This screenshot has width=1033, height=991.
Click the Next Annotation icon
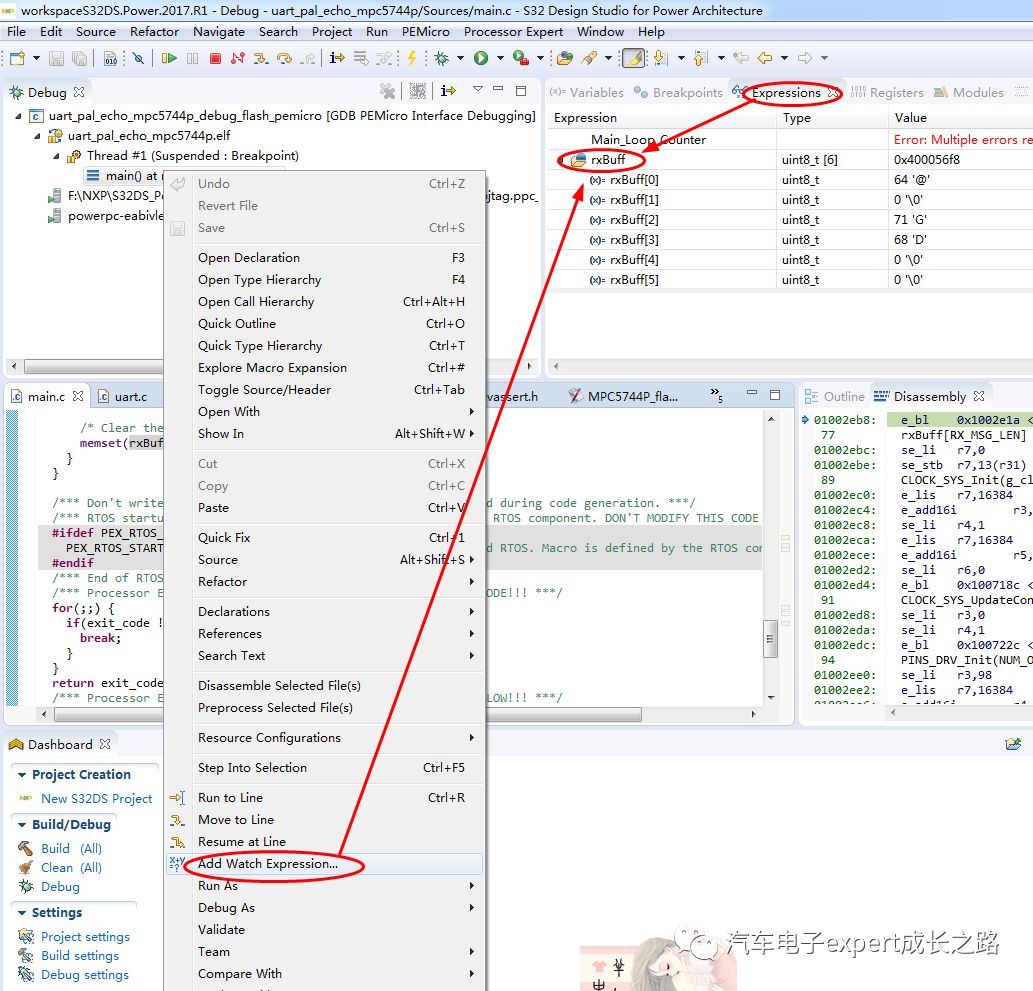pyautogui.click(x=661, y=58)
